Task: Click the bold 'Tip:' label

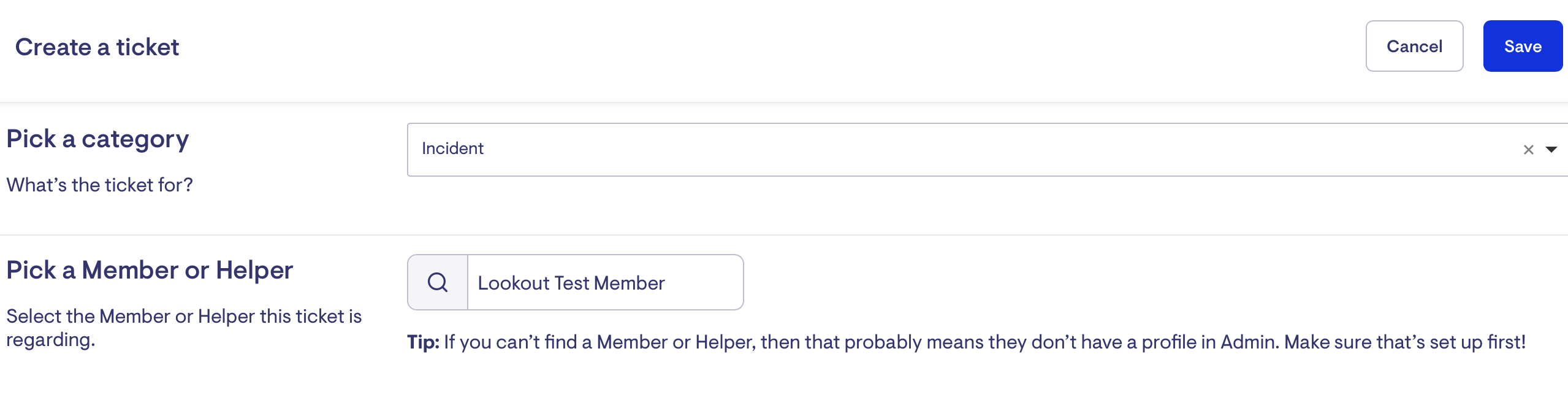Action: click(423, 342)
